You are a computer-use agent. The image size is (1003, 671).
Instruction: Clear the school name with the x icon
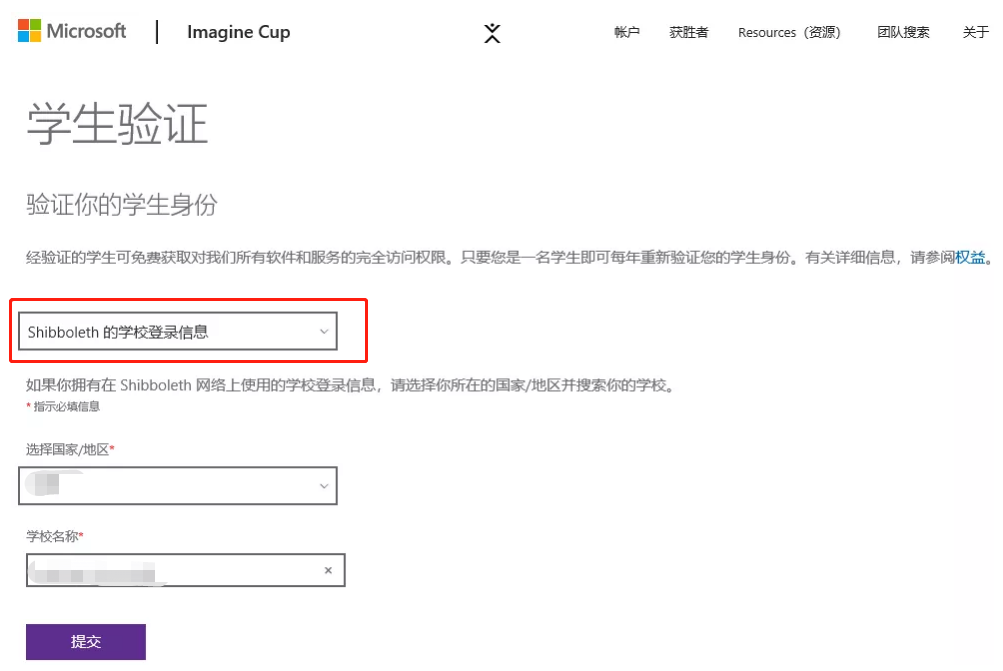pyautogui.click(x=328, y=570)
